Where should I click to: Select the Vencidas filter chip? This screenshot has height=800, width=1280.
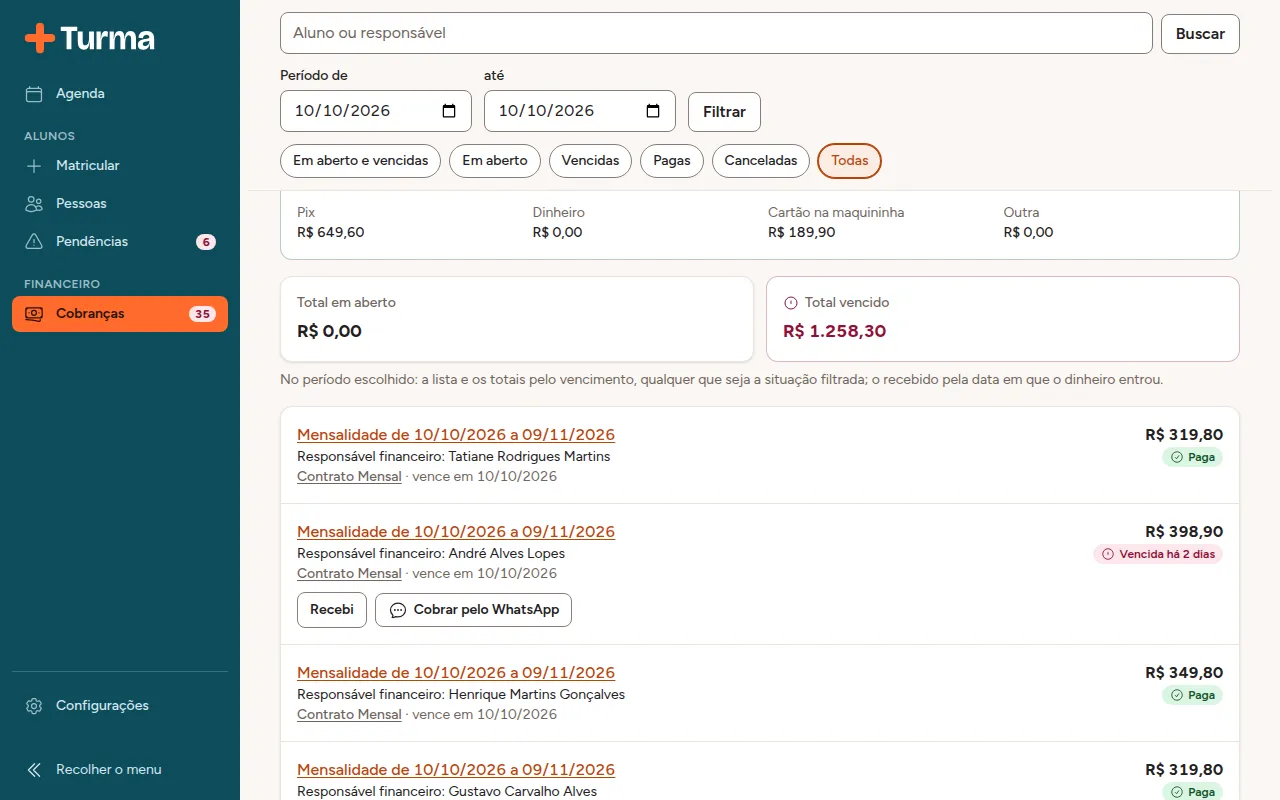point(590,161)
